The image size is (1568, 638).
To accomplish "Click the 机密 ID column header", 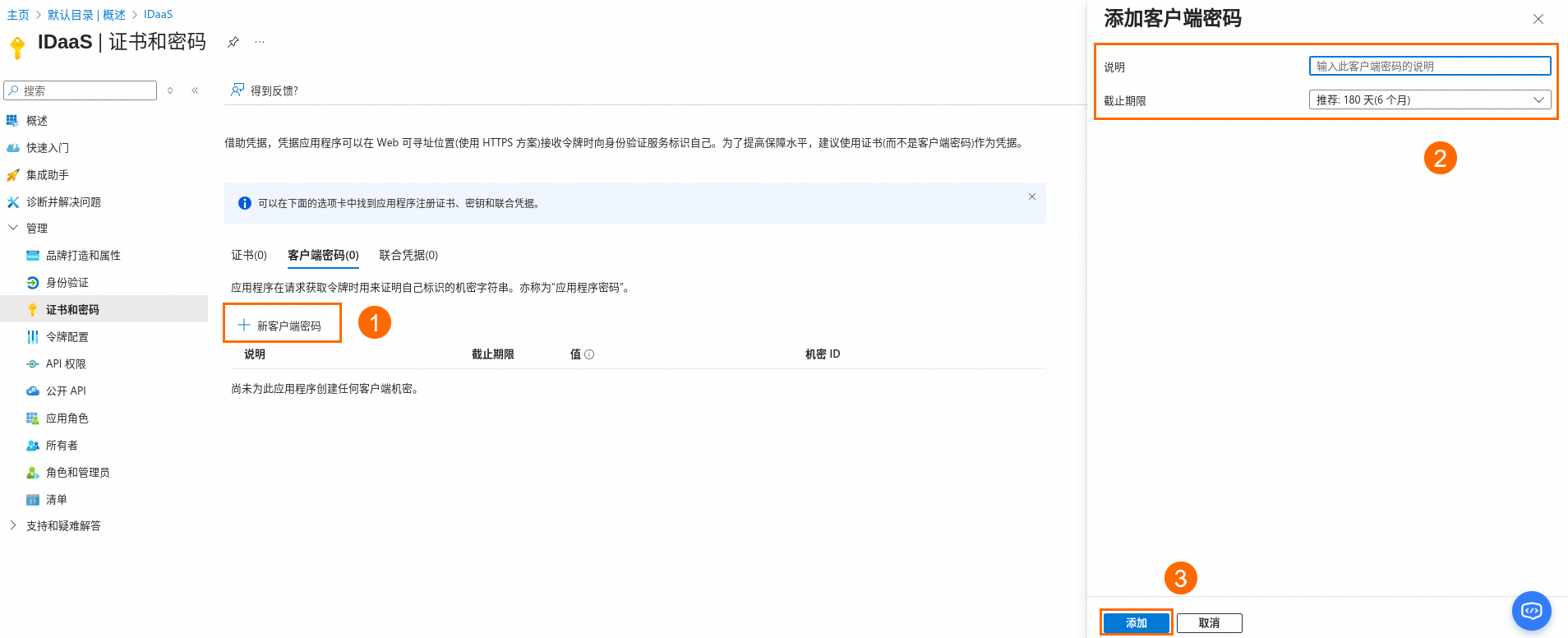I will coord(823,354).
